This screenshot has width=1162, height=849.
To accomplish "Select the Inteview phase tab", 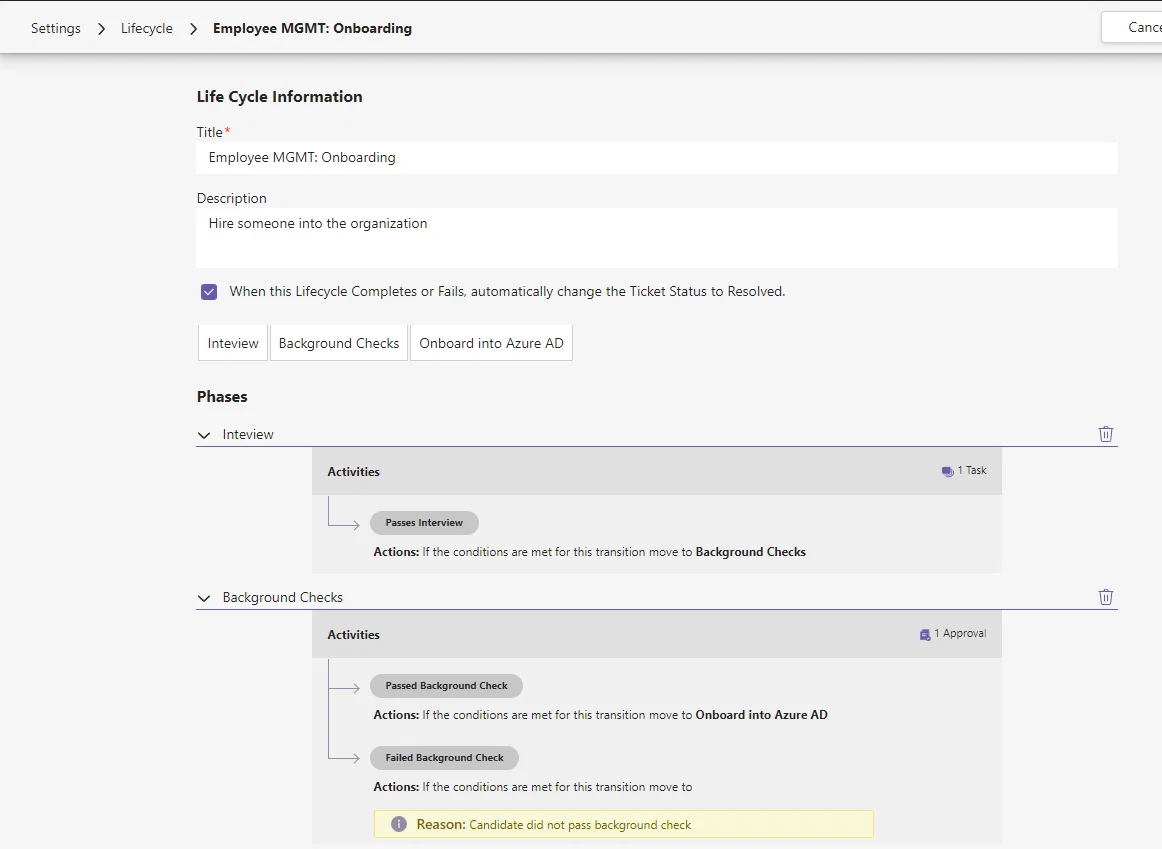I will coord(233,343).
